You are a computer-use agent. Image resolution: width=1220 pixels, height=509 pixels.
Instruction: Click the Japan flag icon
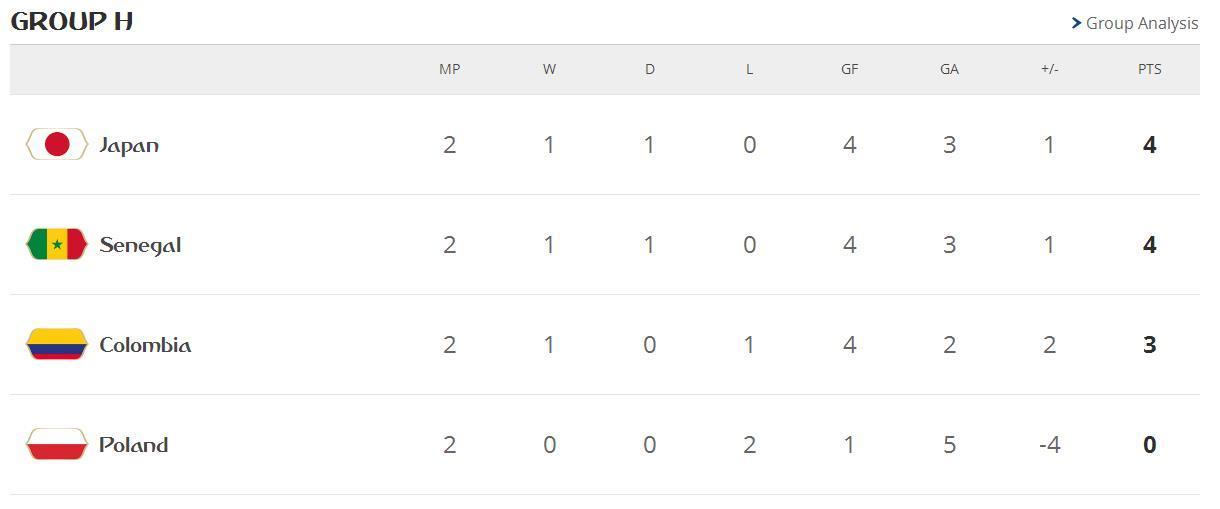coord(57,145)
